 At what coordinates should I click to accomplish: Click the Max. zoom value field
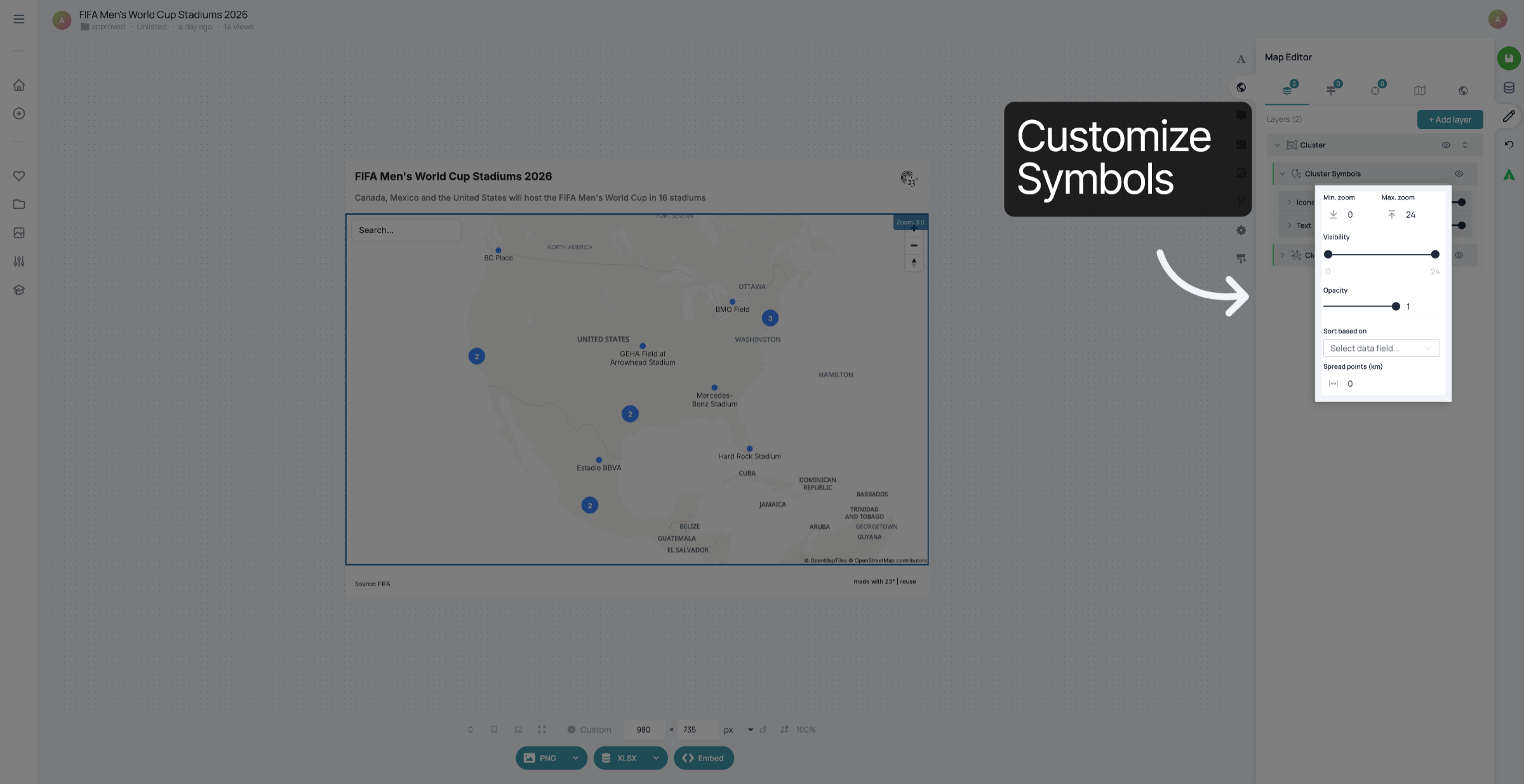coord(1411,215)
